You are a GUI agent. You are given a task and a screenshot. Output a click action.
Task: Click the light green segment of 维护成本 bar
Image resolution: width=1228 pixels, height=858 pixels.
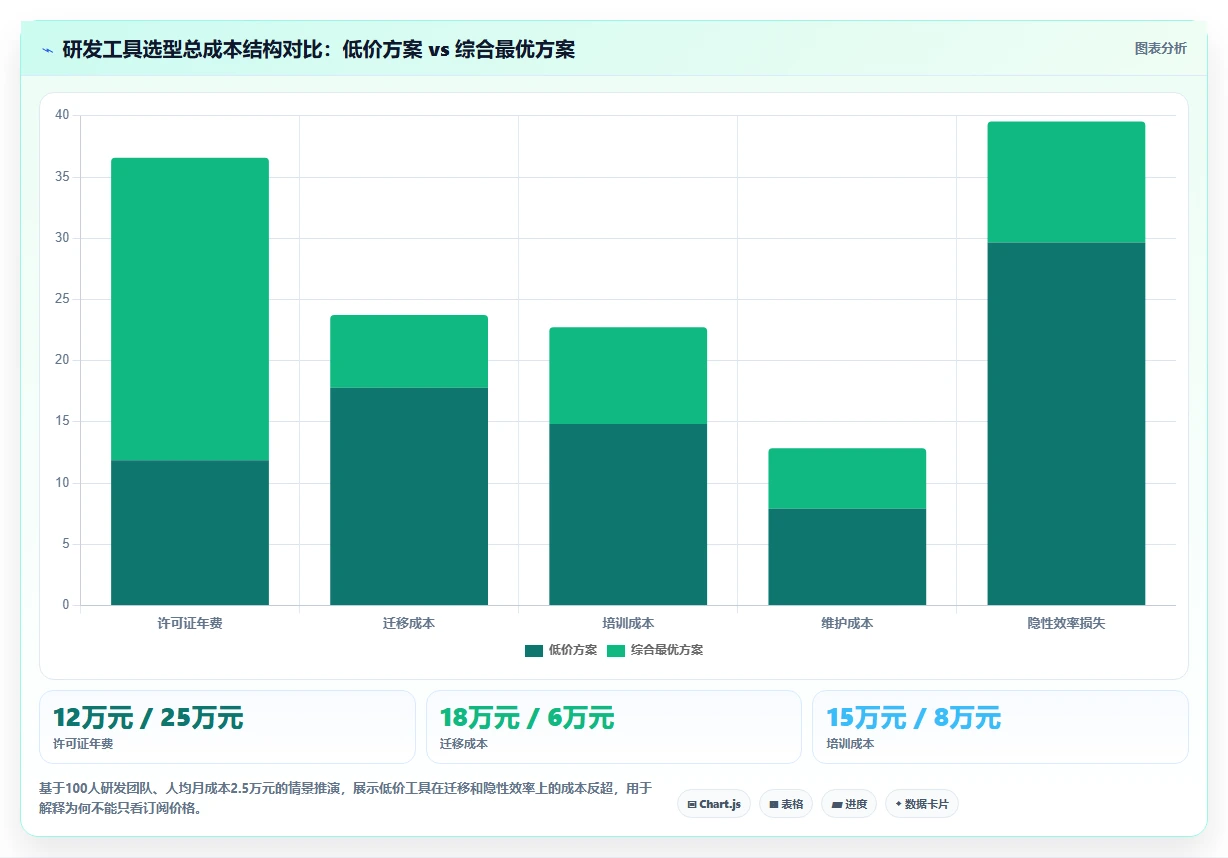(847, 478)
